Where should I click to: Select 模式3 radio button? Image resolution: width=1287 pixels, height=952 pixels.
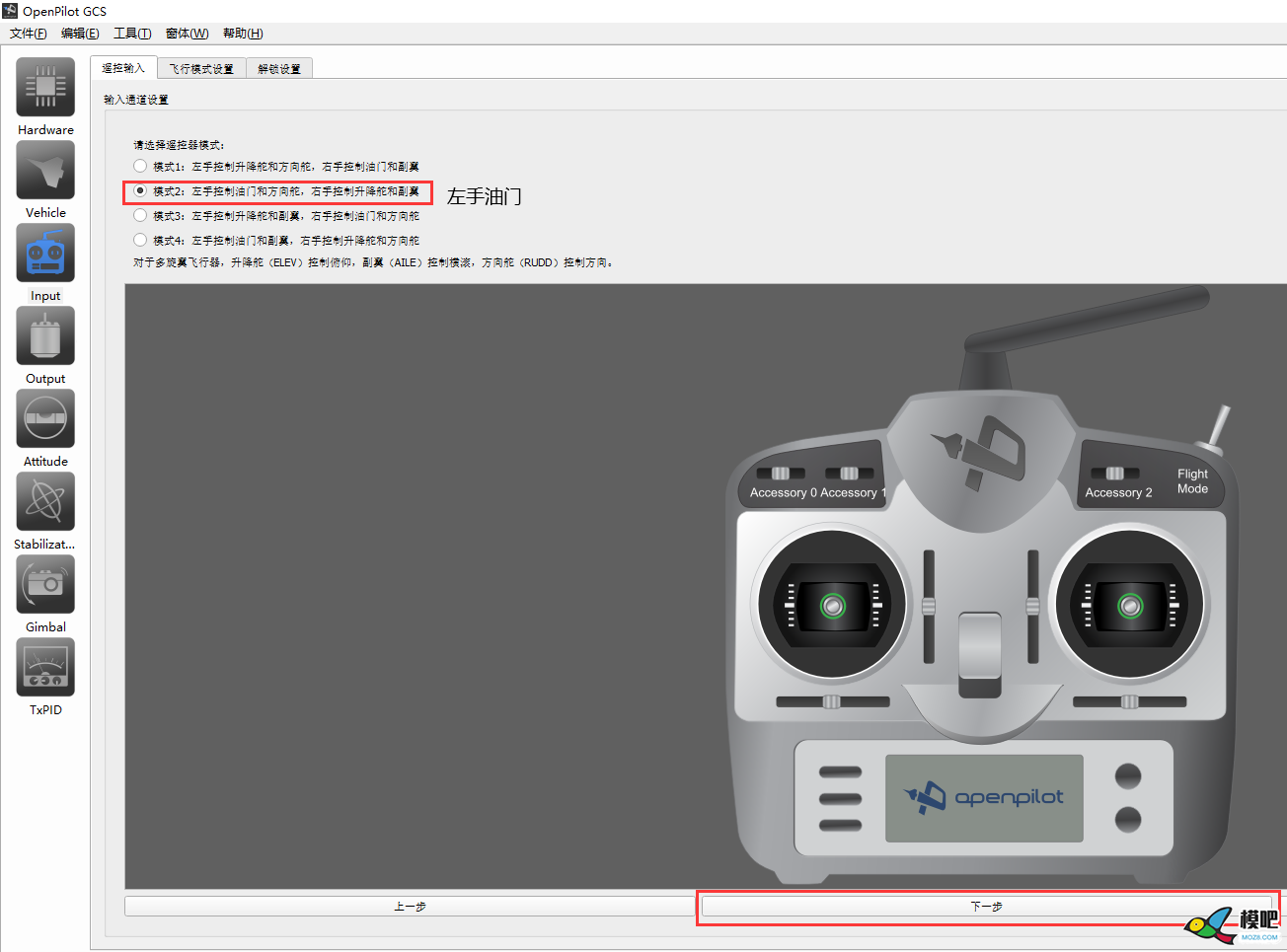click(x=140, y=215)
